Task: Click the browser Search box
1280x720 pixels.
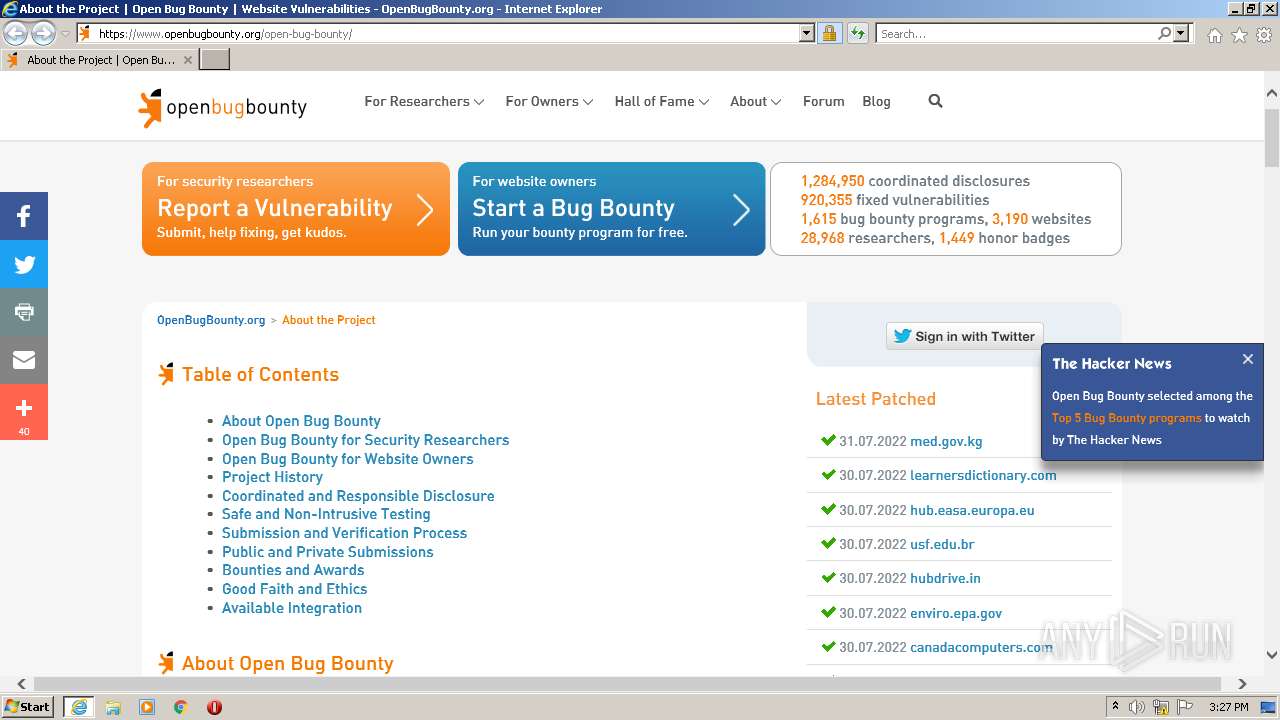Action: tap(1016, 33)
